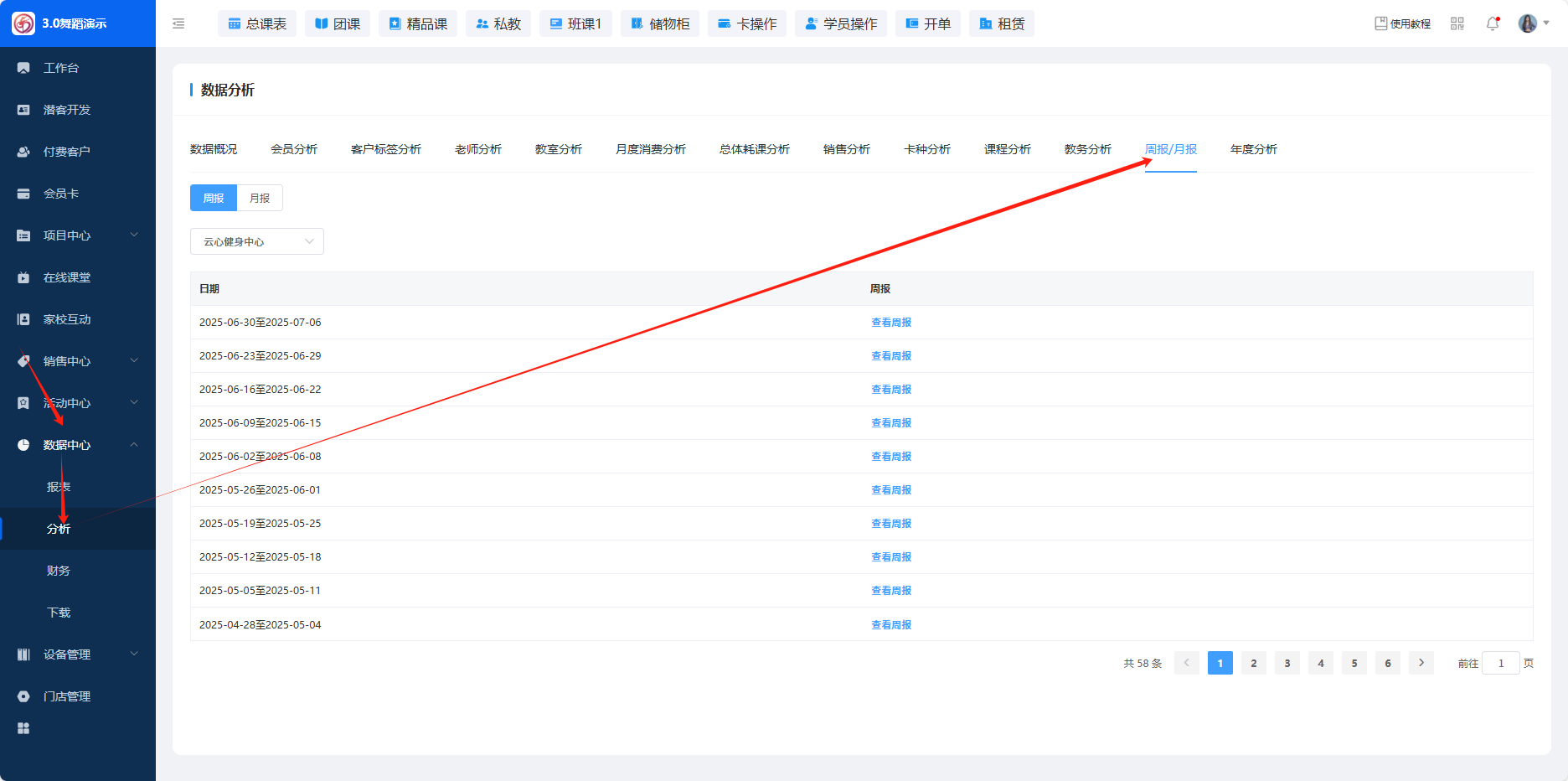Viewport: 1568px width, 781px height.
Task: Expand the 项目中心 sidebar menu
Action: point(77,235)
